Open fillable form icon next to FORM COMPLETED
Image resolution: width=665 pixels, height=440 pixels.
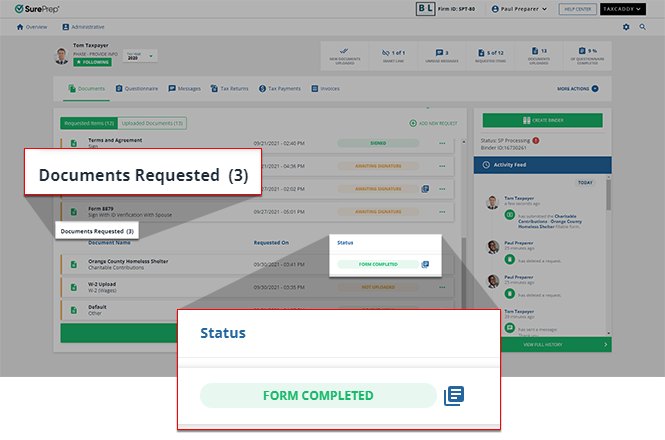coord(425,264)
